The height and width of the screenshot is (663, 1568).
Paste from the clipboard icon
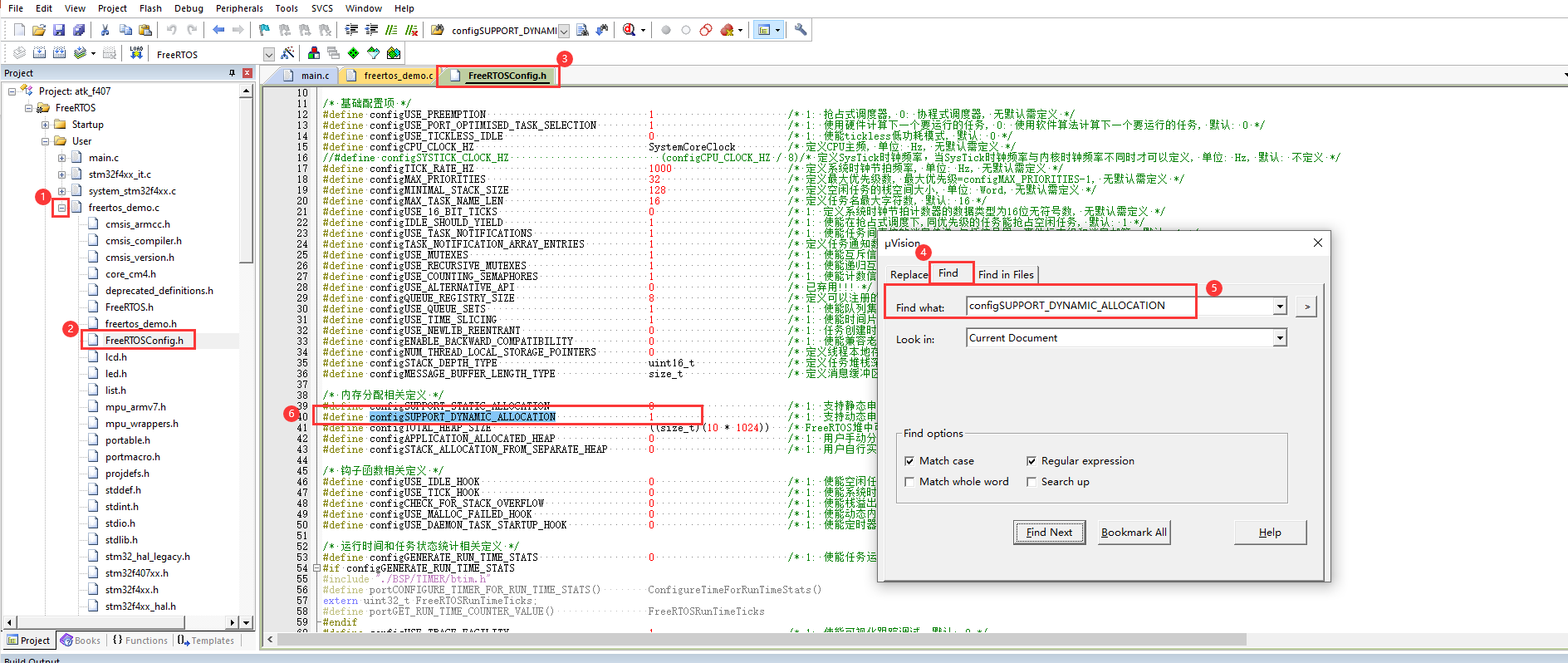click(145, 30)
